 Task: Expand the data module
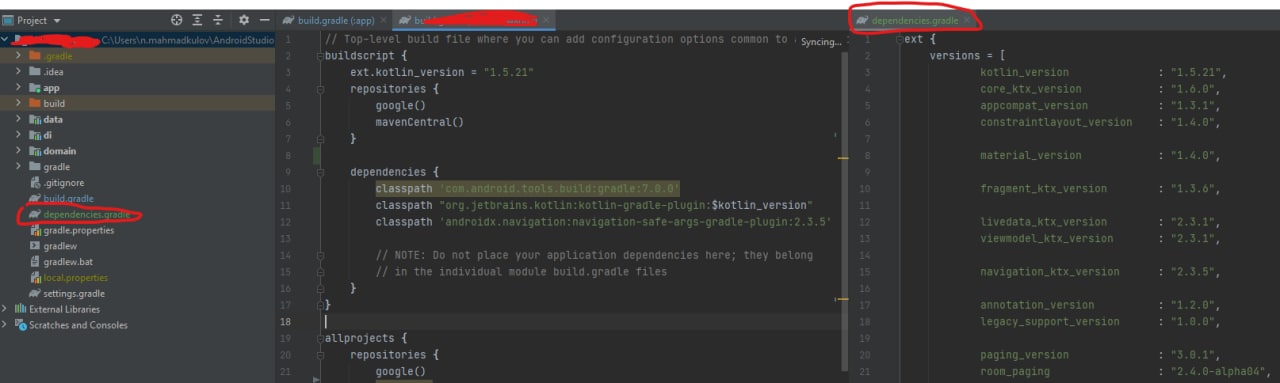(18, 119)
